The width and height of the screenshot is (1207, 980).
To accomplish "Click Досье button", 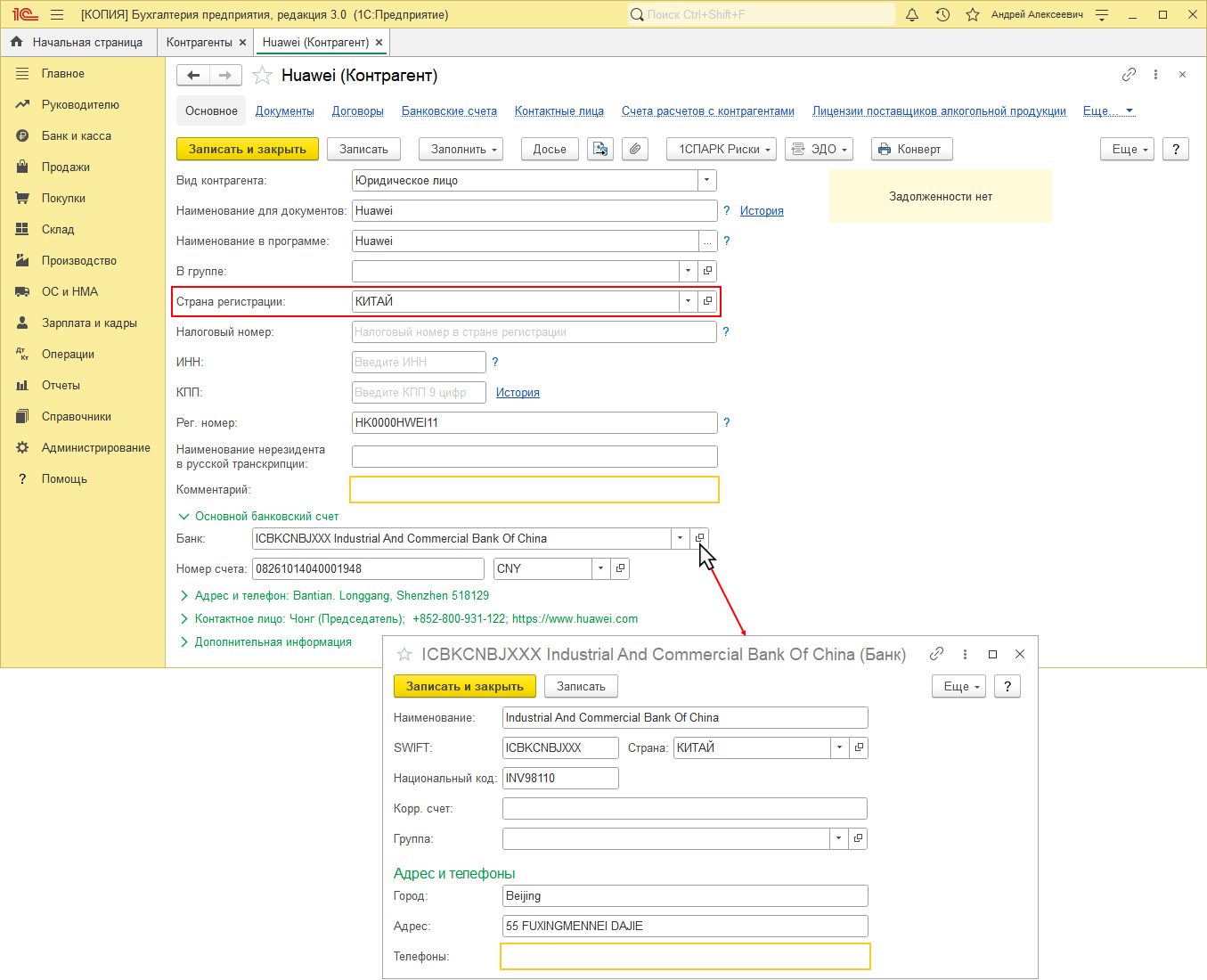I will (550, 149).
